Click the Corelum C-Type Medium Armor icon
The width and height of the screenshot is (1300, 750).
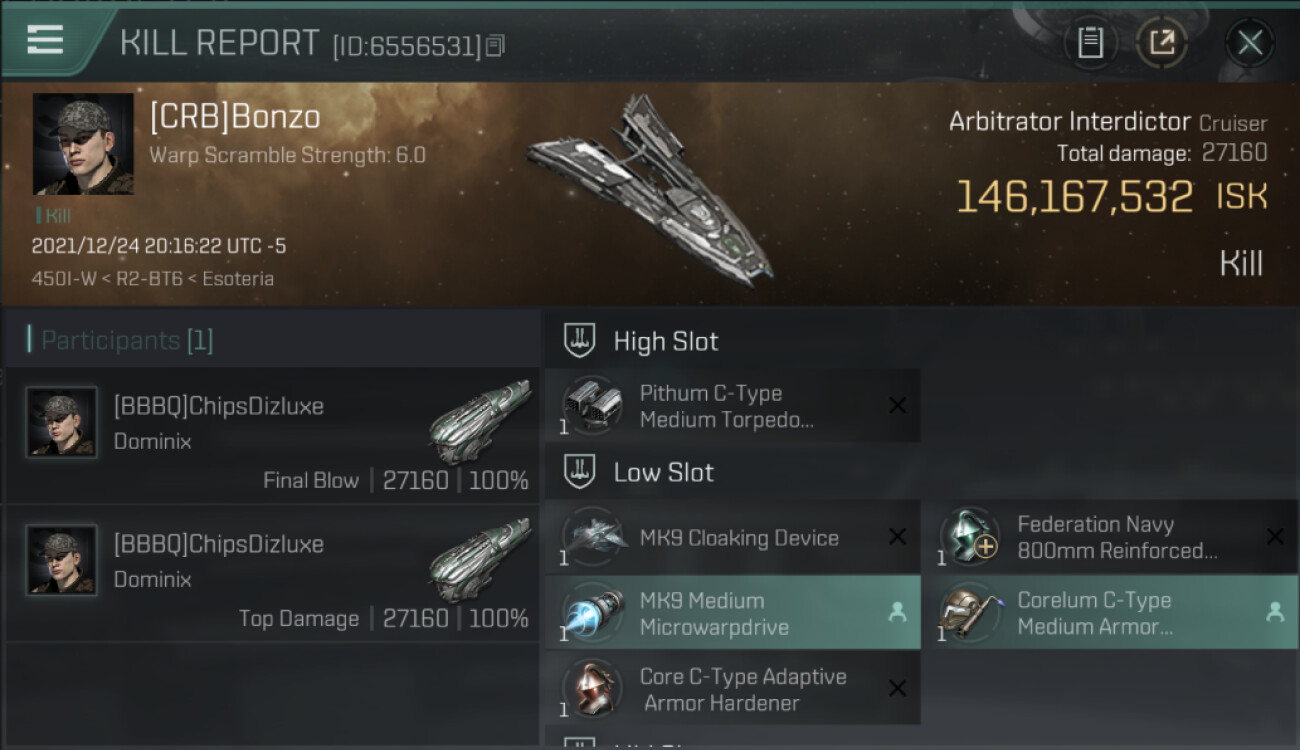(969, 612)
